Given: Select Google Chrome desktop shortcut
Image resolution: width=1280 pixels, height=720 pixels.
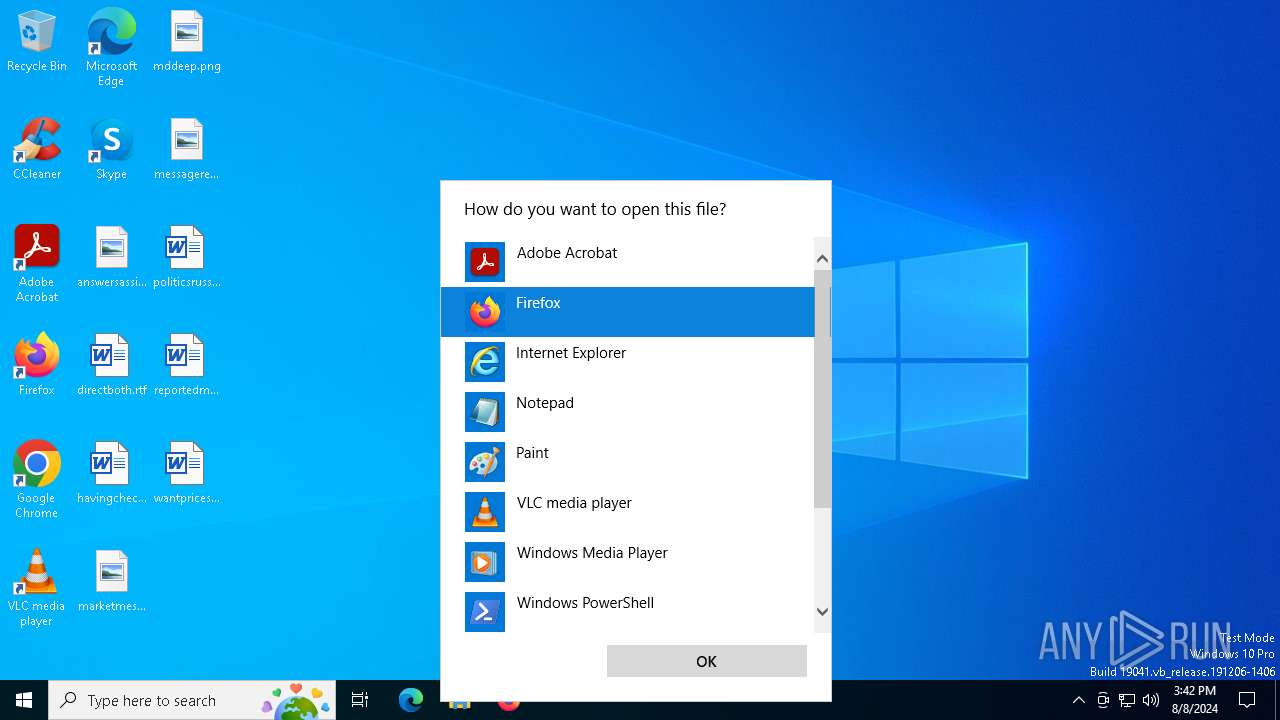Looking at the screenshot, I should pyautogui.click(x=37, y=480).
